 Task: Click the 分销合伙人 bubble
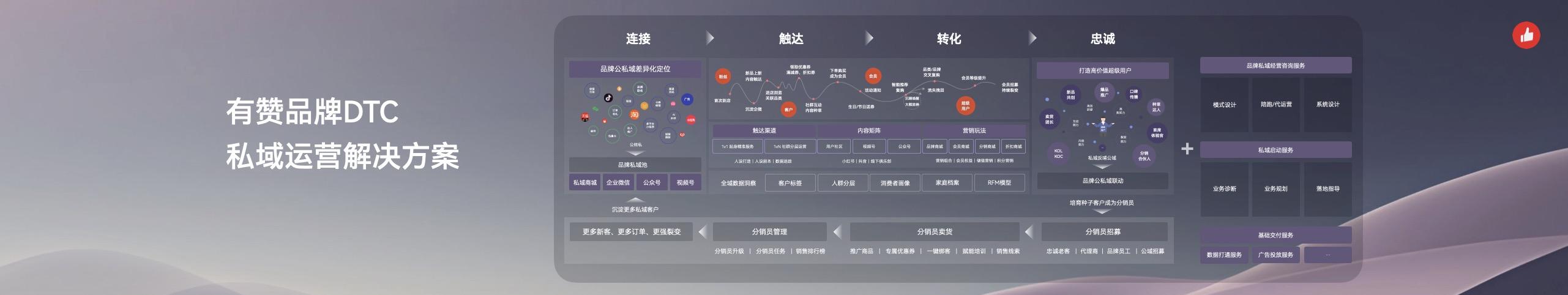pos(1144,155)
